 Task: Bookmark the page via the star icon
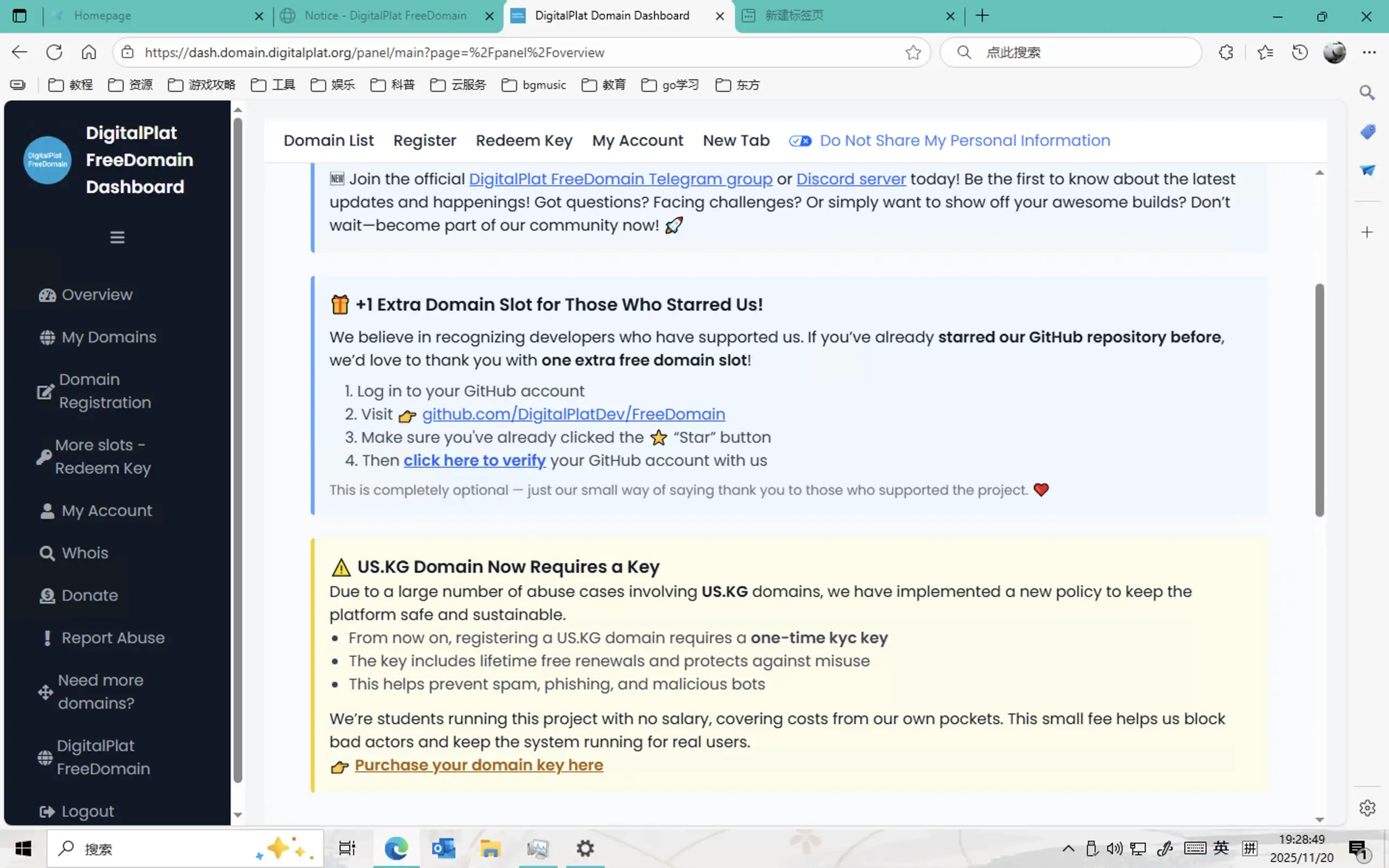912,53
